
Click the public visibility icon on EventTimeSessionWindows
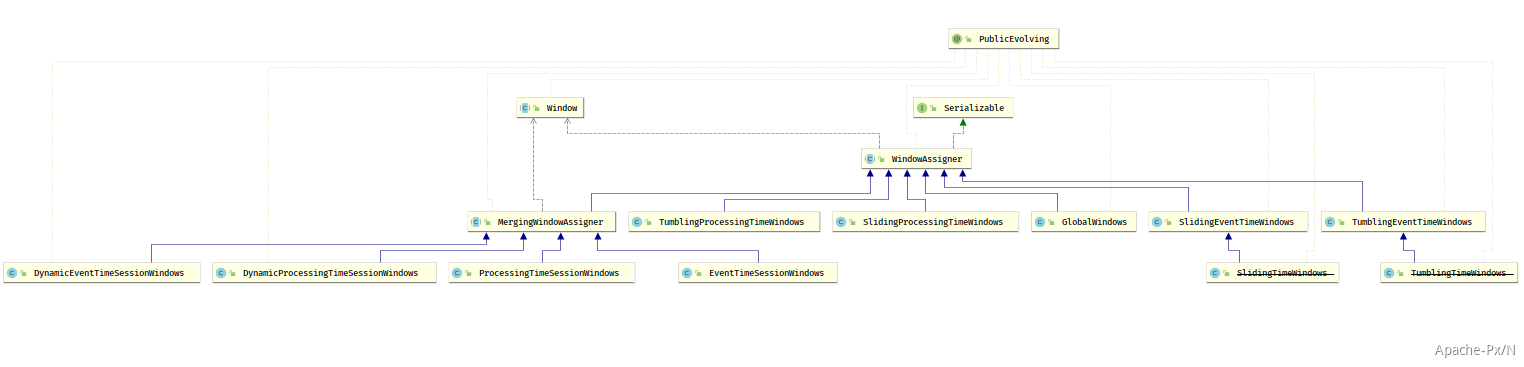(699, 273)
